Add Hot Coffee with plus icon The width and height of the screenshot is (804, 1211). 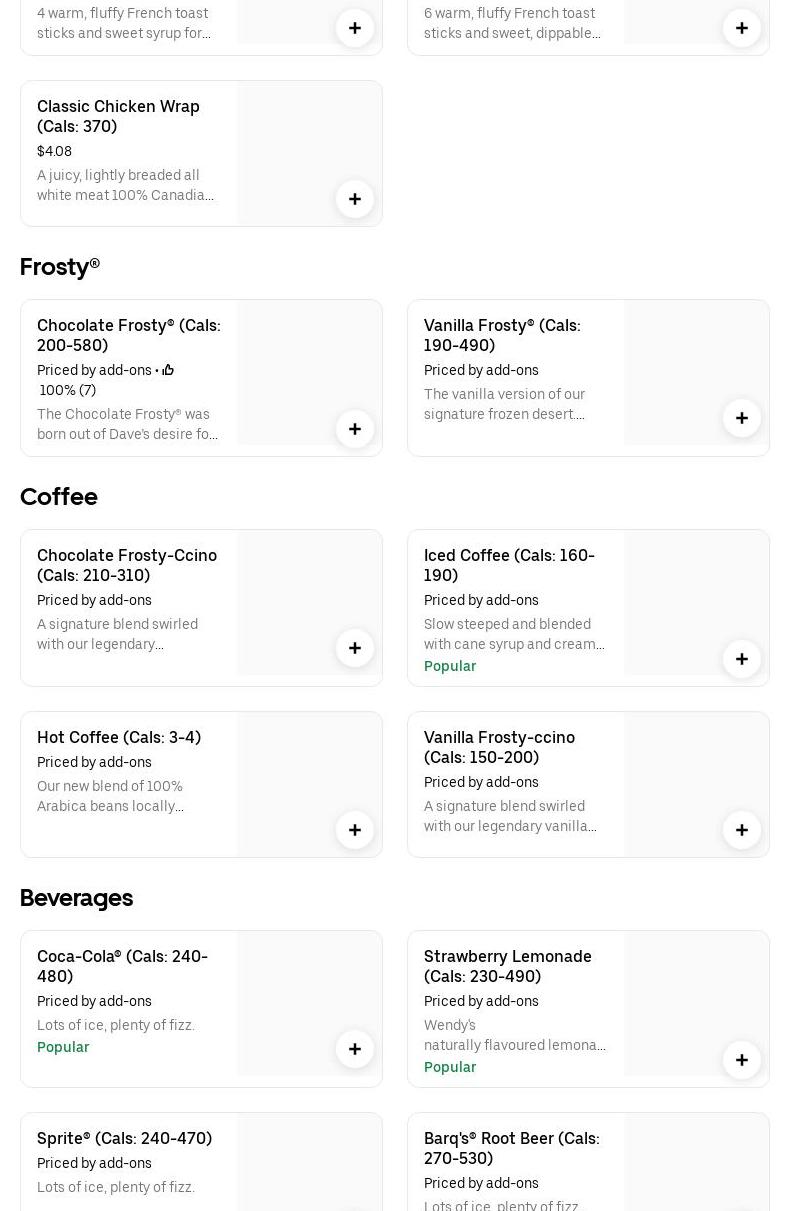pos(355,830)
